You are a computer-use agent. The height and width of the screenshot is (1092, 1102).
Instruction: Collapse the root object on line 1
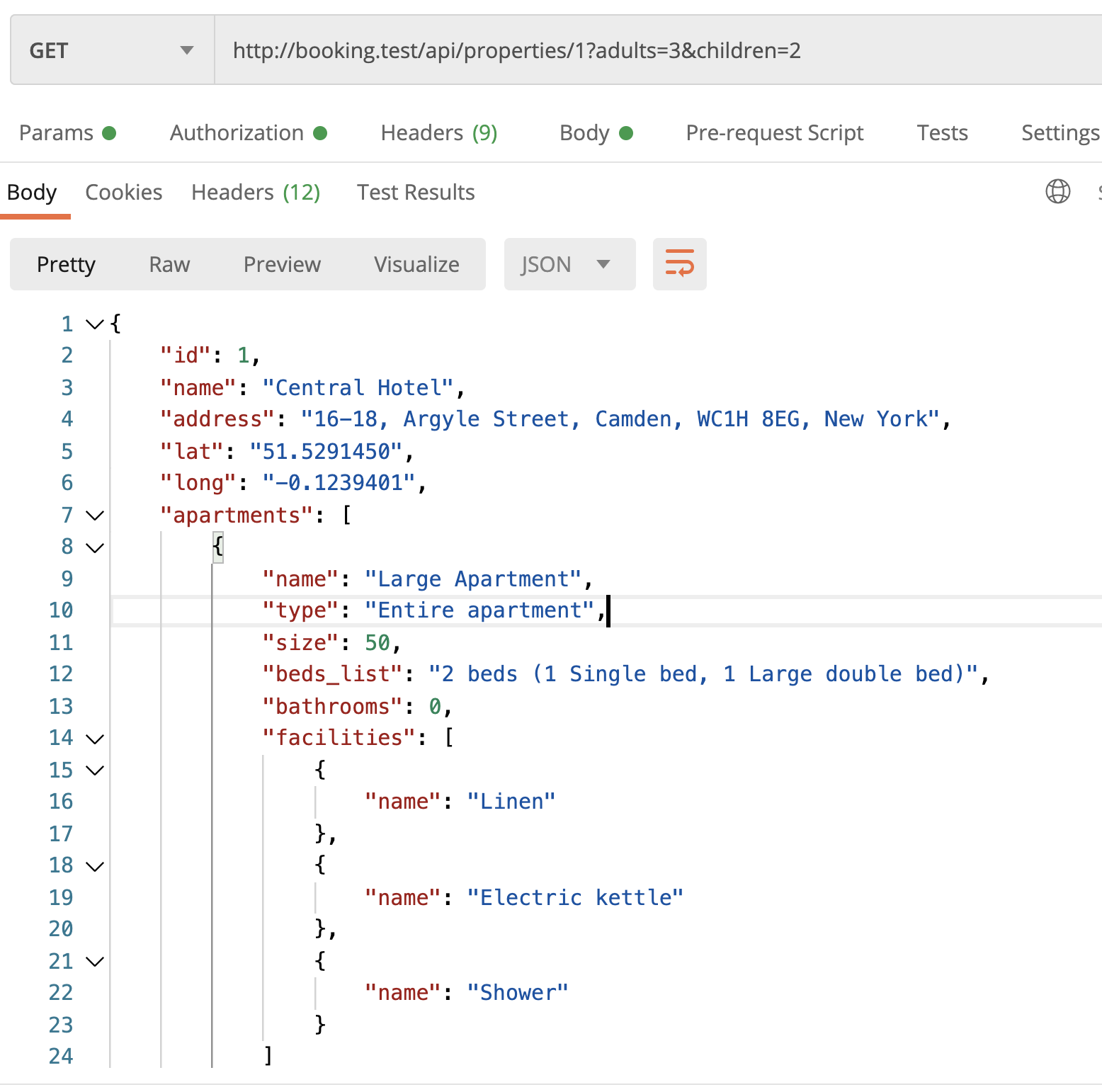click(95, 324)
